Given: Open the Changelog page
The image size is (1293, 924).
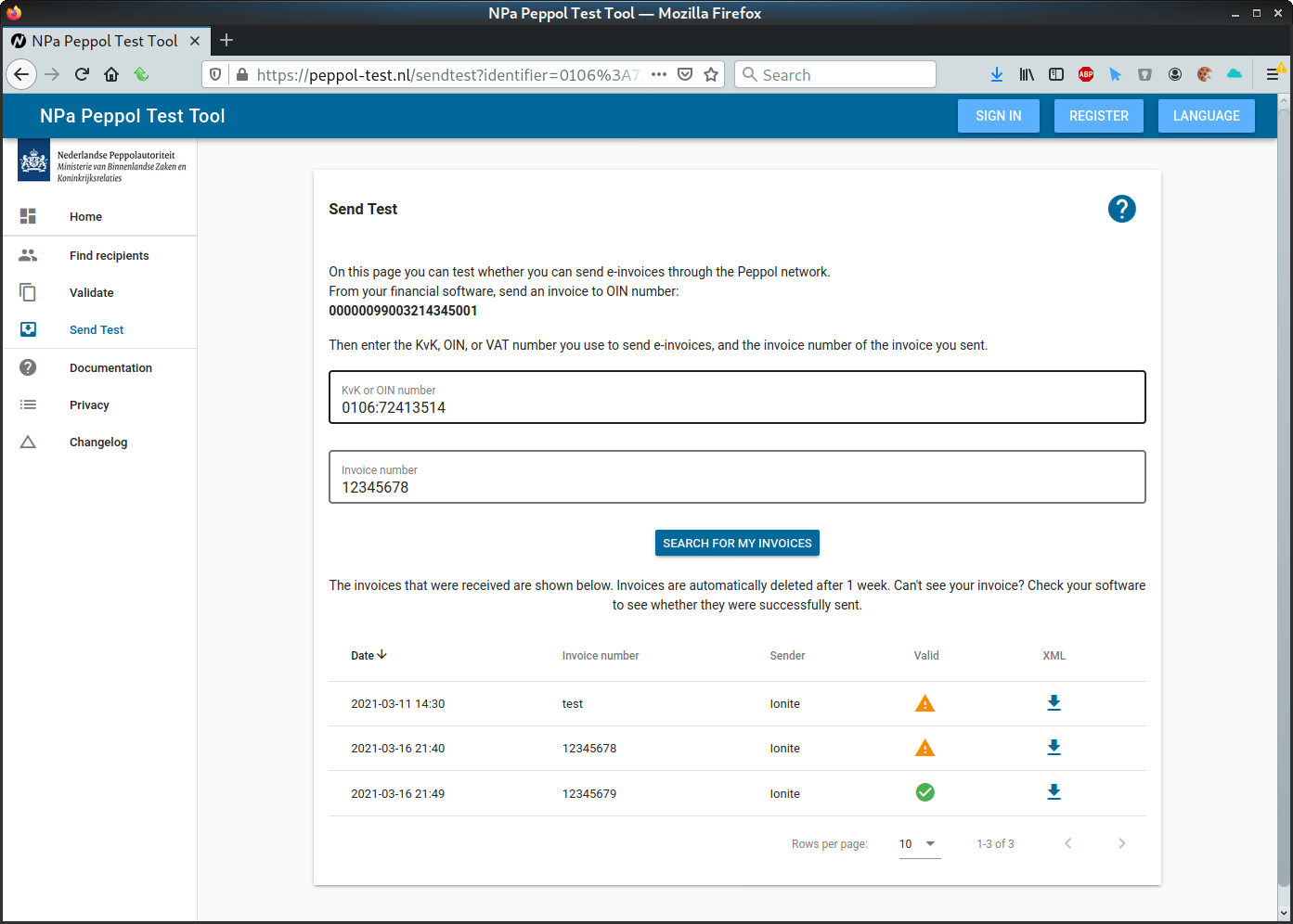Looking at the screenshot, I should point(99,442).
